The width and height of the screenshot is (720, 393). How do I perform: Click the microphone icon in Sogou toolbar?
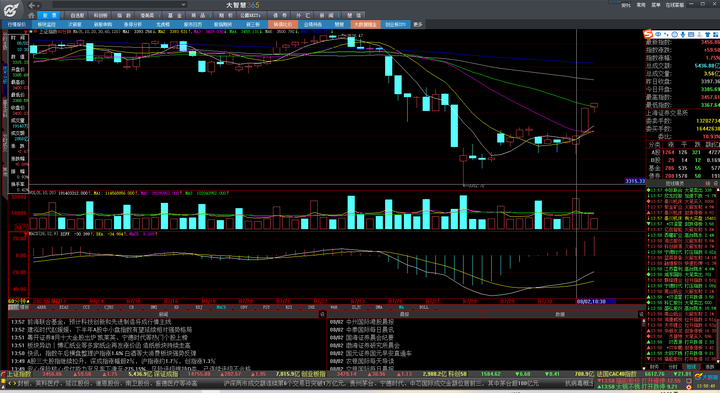[x=683, y=34]
